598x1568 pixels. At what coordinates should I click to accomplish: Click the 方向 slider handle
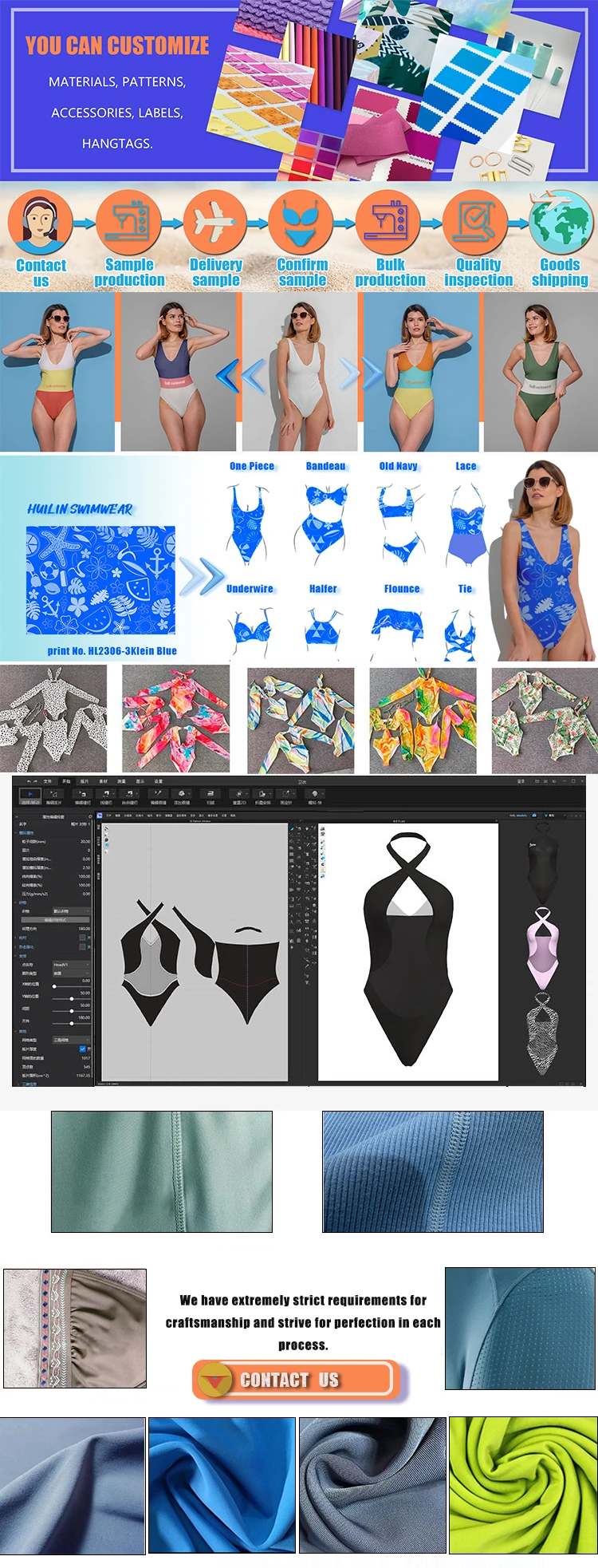[x=72, y=1024]
